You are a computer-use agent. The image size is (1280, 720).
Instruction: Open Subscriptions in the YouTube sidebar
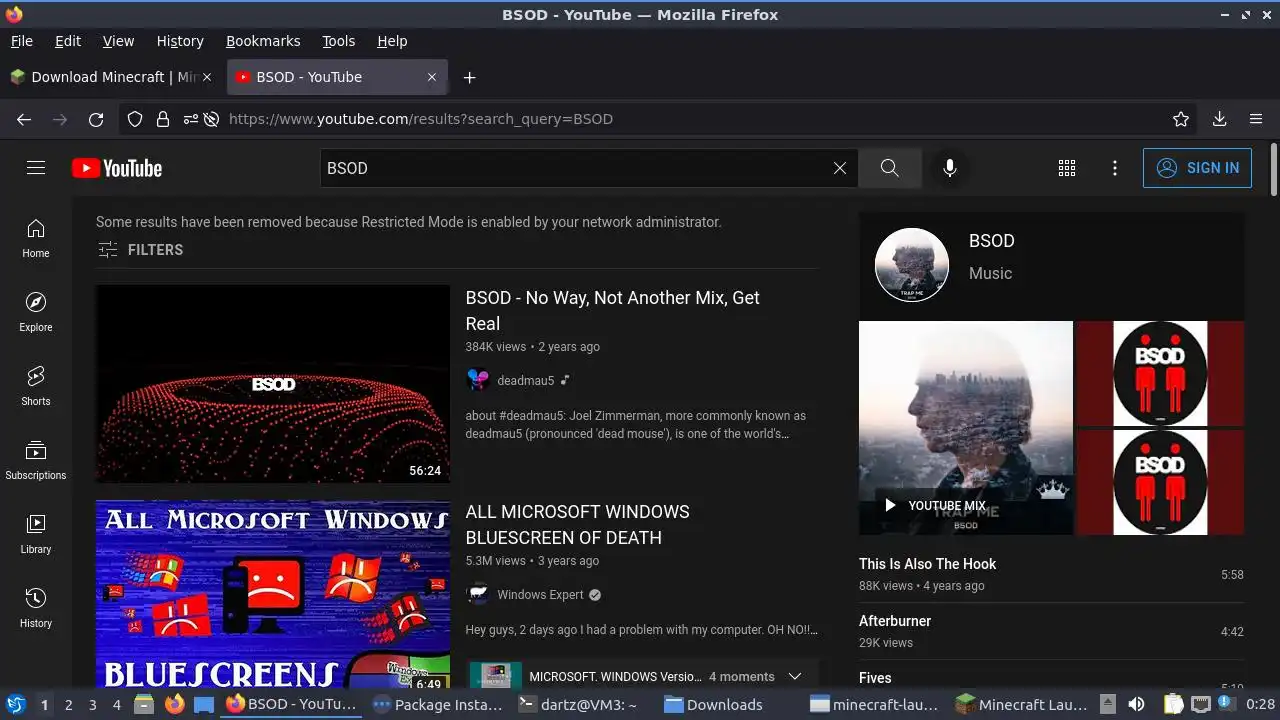(36, 461)
